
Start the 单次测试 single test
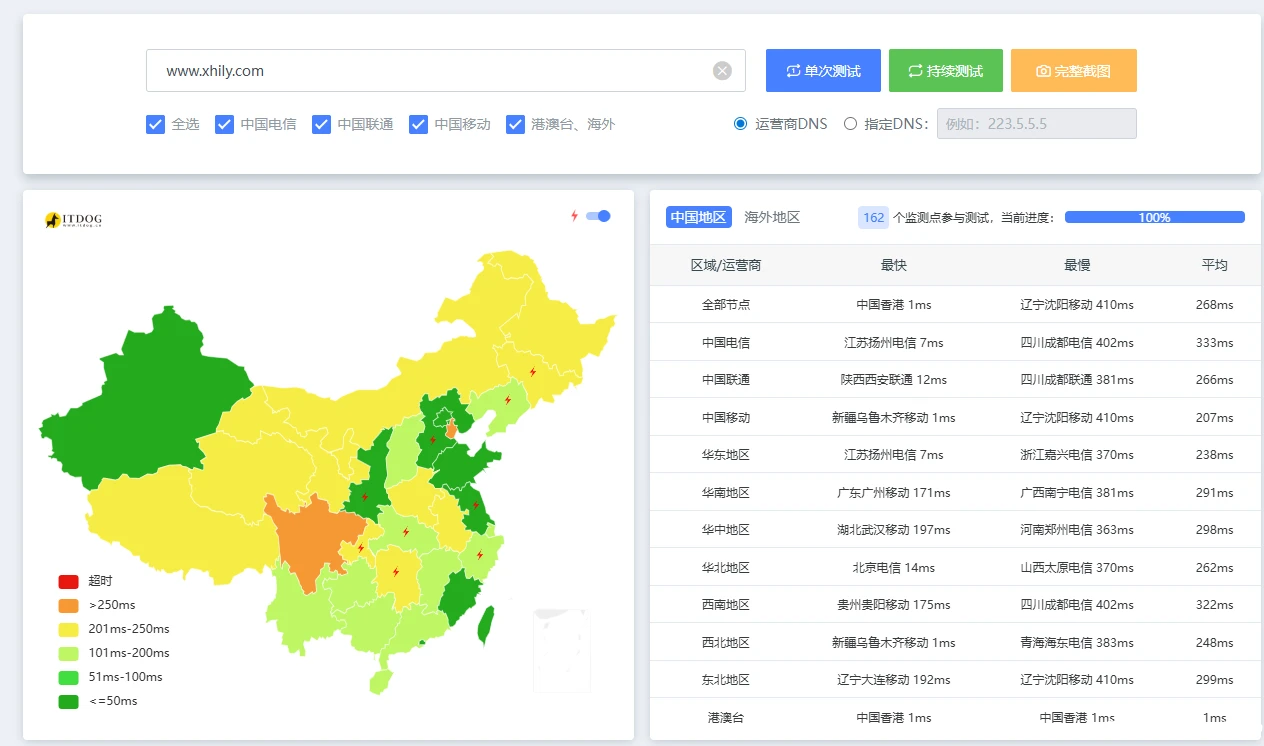823,71
